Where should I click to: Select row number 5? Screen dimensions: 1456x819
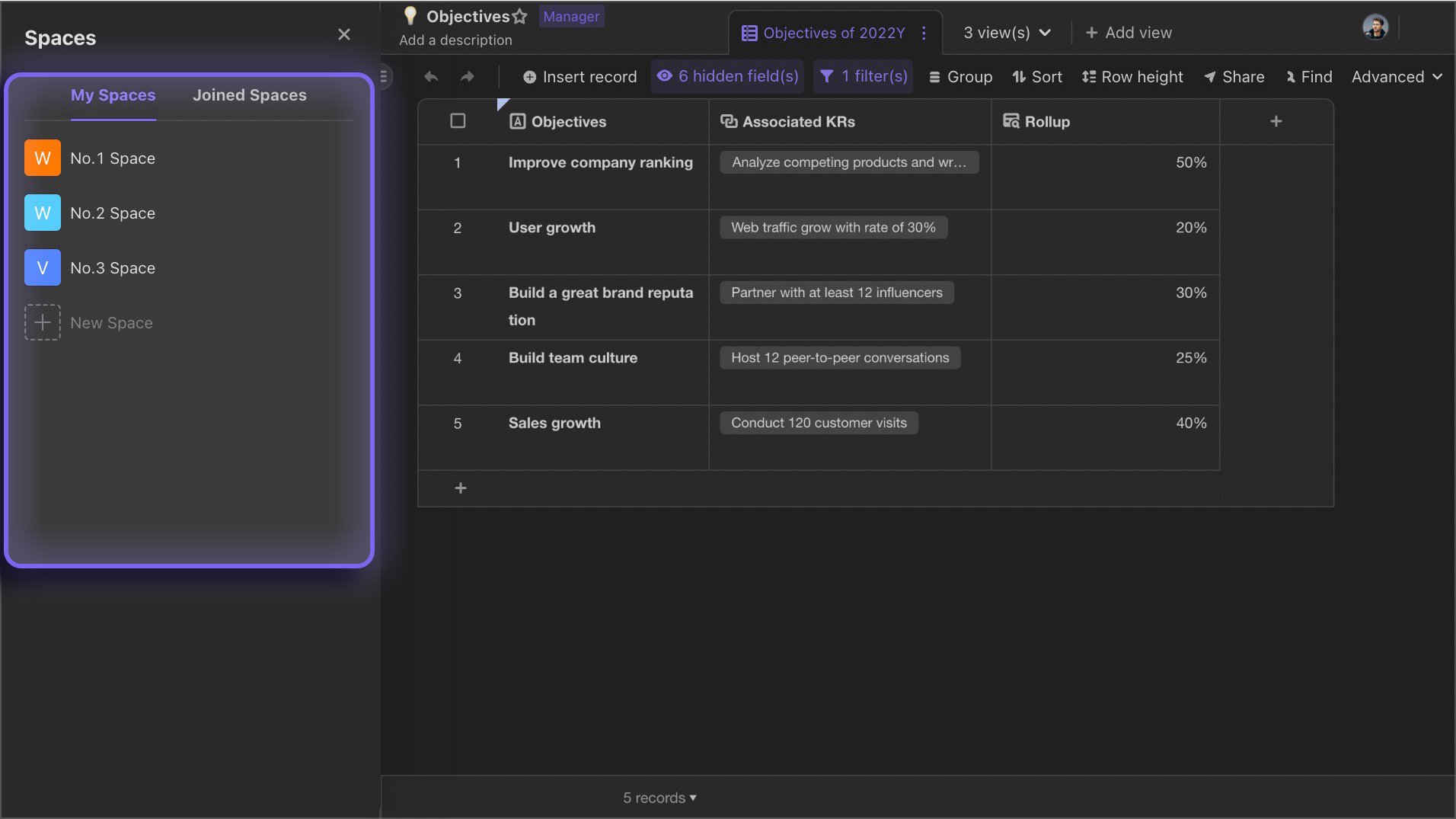458,424
